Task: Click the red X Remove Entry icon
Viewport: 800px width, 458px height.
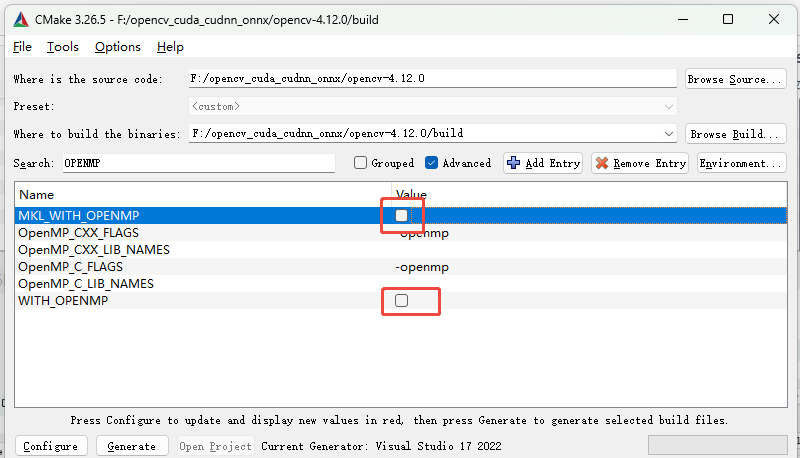Action: [601, 163]
